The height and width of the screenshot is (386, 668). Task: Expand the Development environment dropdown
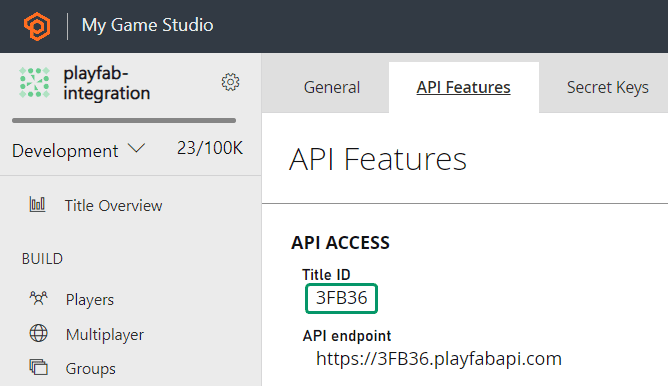(78, 150)
